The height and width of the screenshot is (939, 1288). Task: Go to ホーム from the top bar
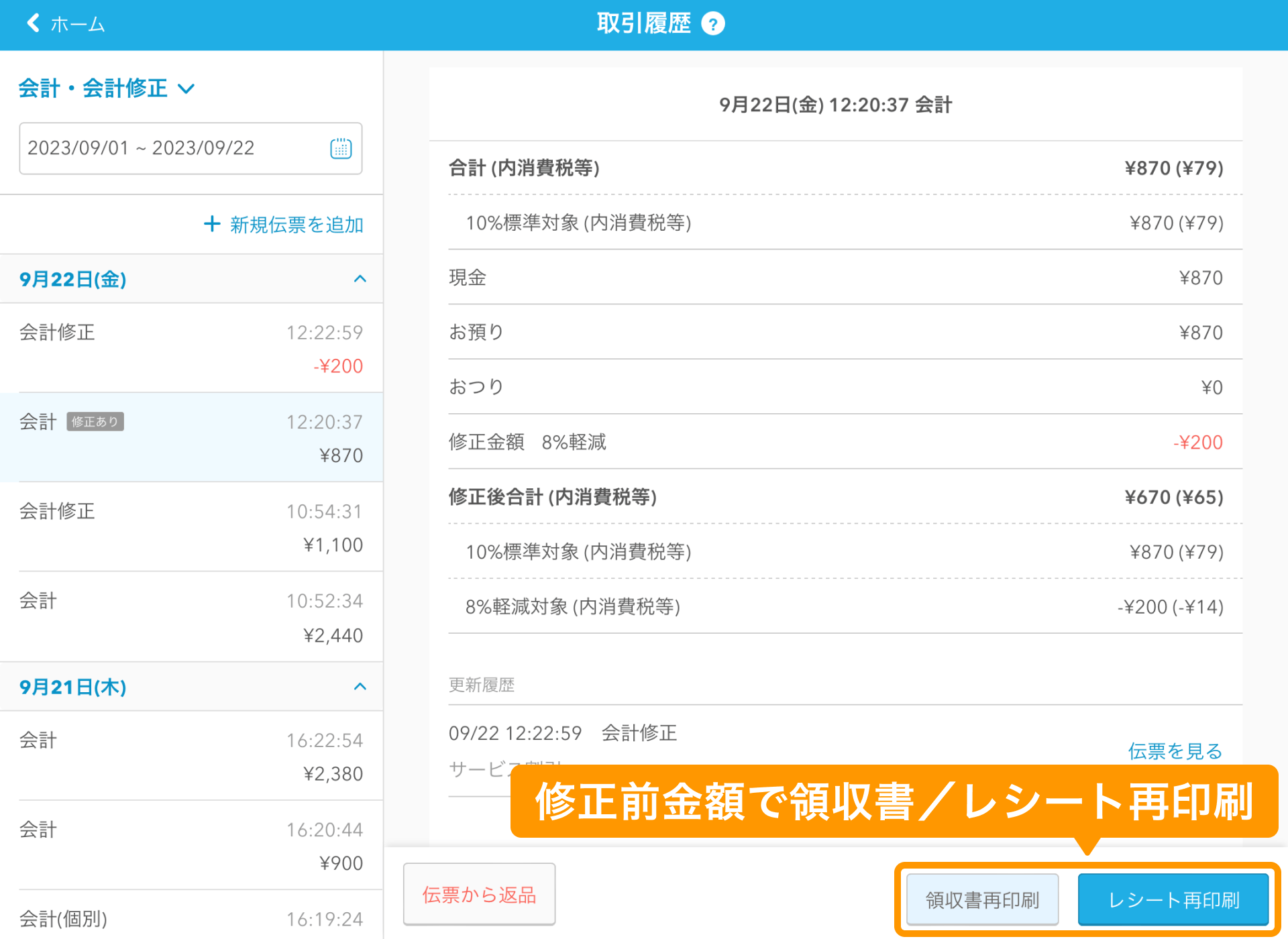pos(76,23)
